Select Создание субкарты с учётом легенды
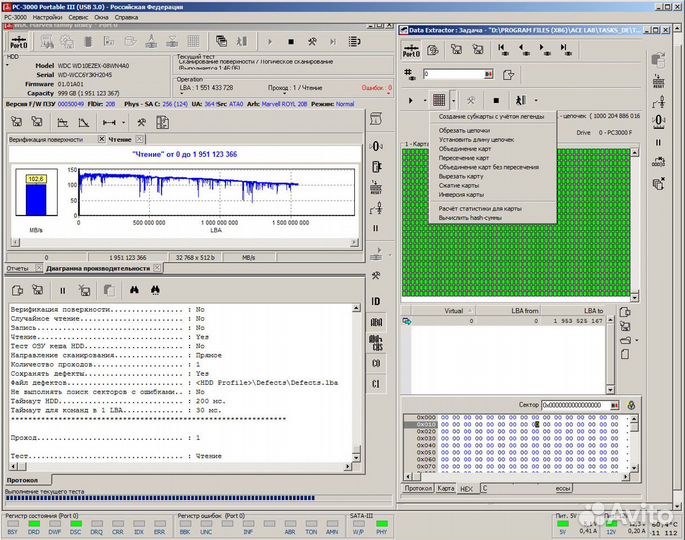This screenshot has width=685, height=540. click(x=491, y=117)
